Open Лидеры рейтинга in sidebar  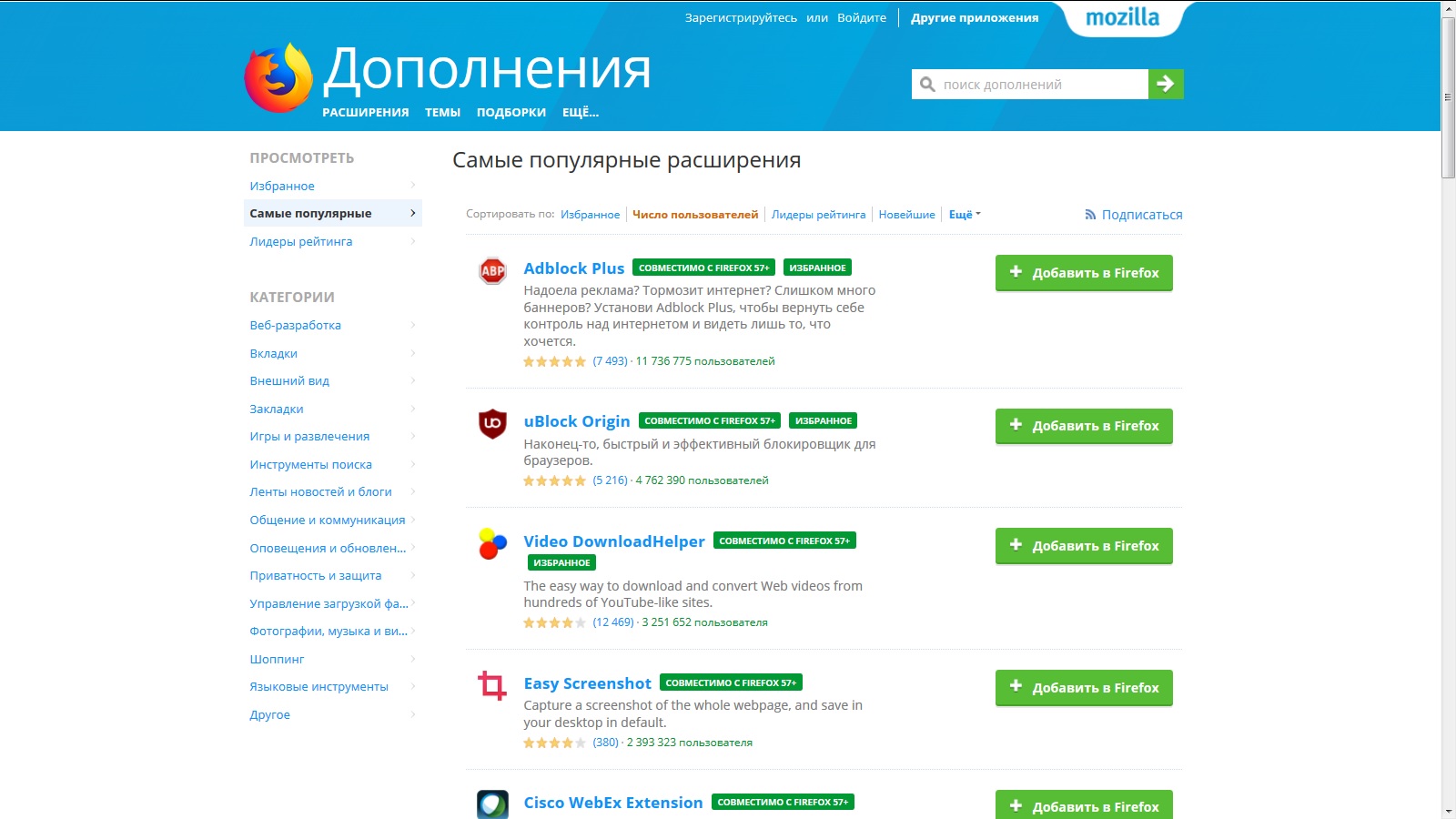(x=333, y=241)
